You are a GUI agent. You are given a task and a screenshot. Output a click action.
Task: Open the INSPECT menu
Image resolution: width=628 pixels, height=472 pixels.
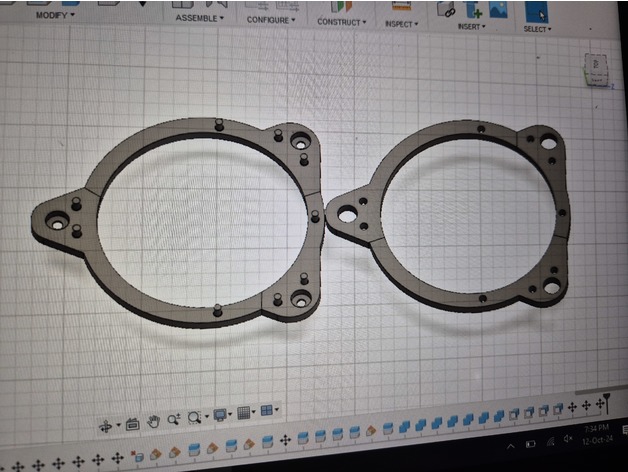[404, 23]
